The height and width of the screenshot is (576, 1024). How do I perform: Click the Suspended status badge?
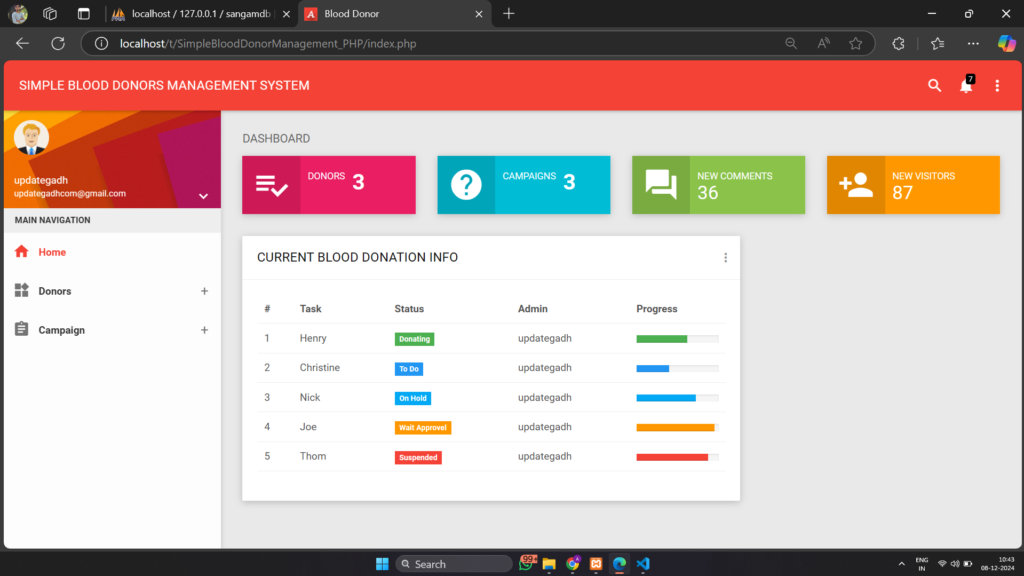click(418, 457)
